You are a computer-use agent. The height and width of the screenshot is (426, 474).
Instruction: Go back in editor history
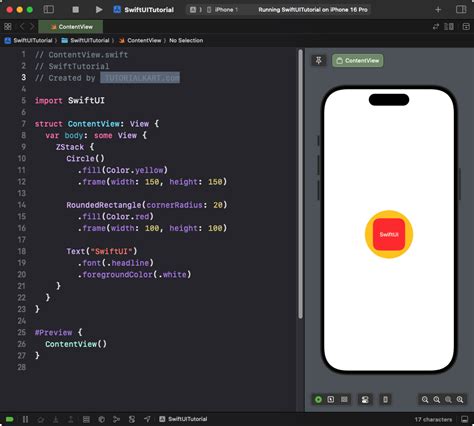22,26
